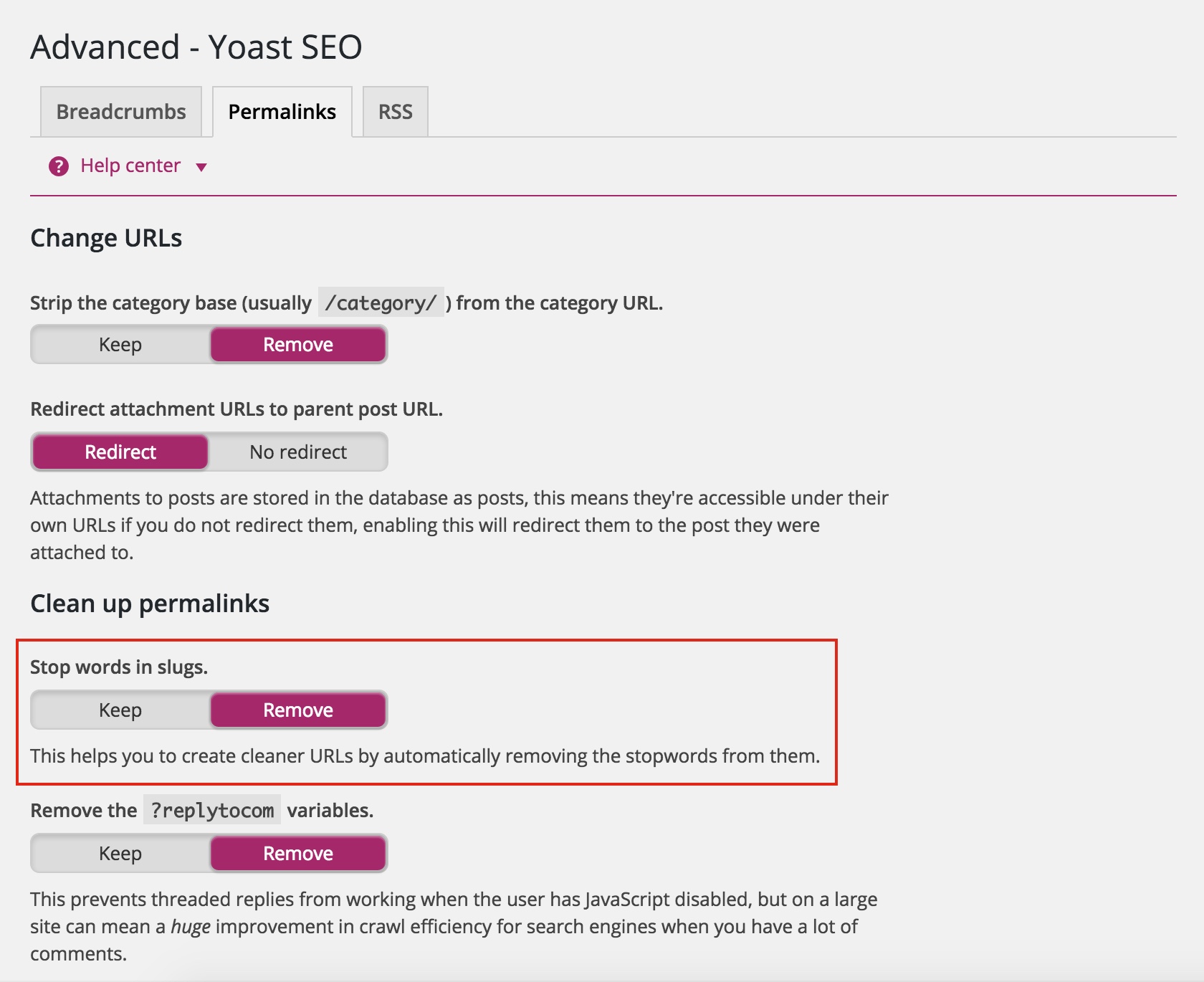
Task: Click the Advanced - Yoast SEO page title
Action: tap(196, 47)
